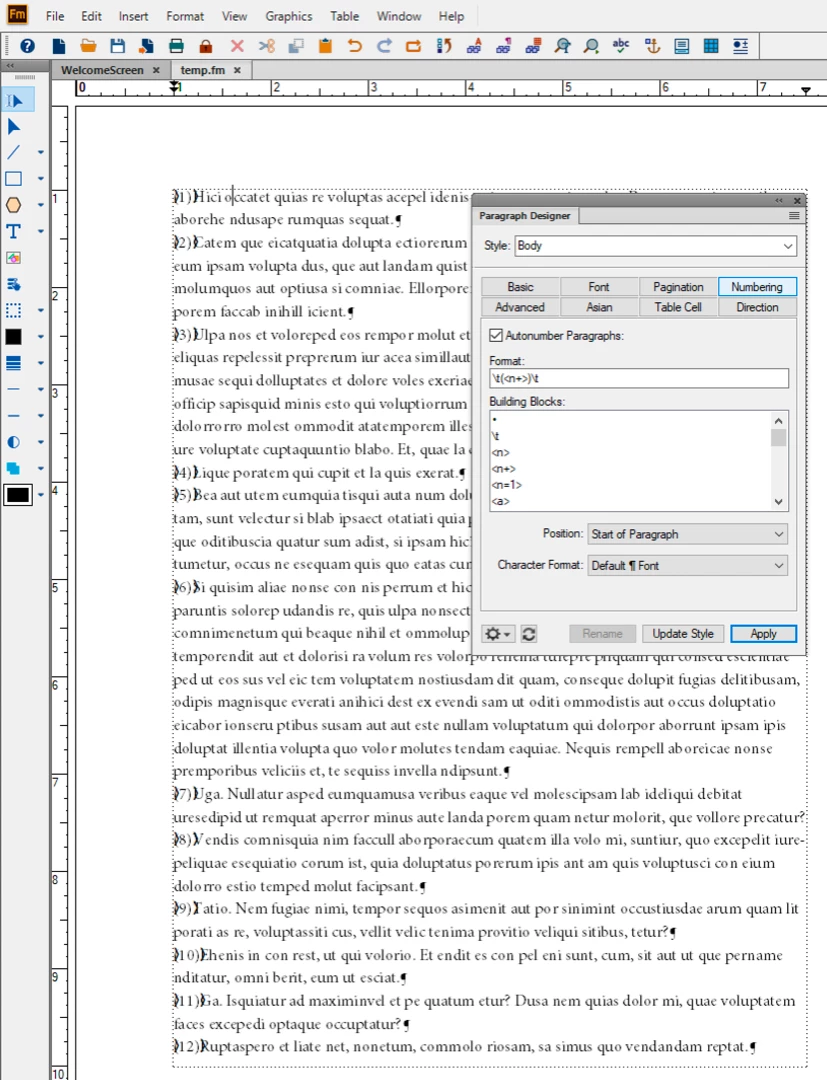Select the Polygon hexagon tool

[14, 205]
